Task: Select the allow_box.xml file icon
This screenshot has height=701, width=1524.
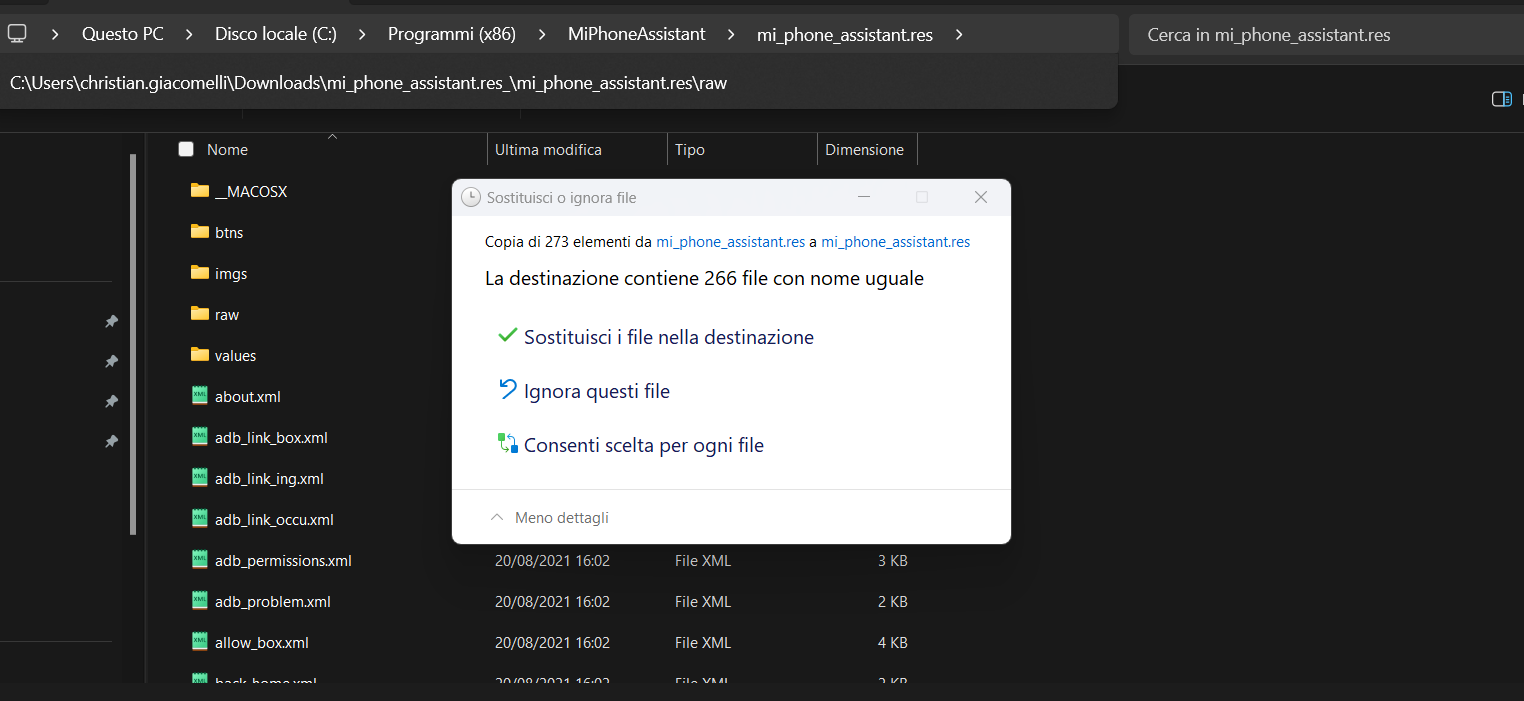Action: point(200,642)
